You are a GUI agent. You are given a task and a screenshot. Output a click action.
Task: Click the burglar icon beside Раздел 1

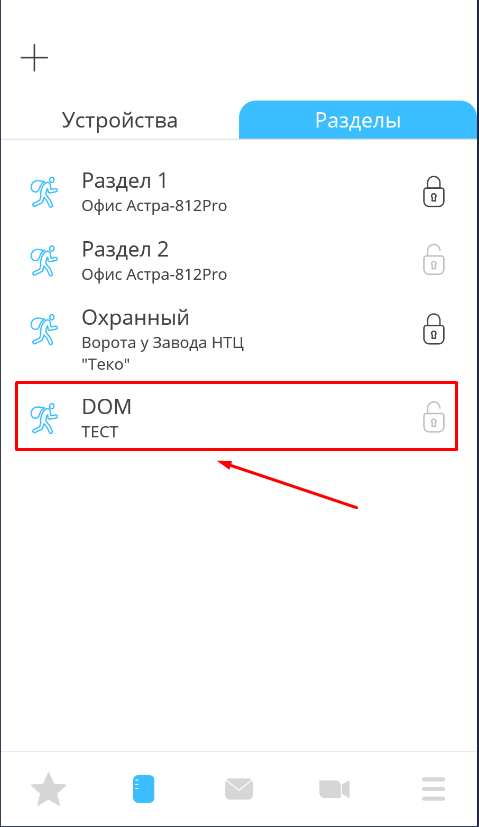click(x=44, y=192)
